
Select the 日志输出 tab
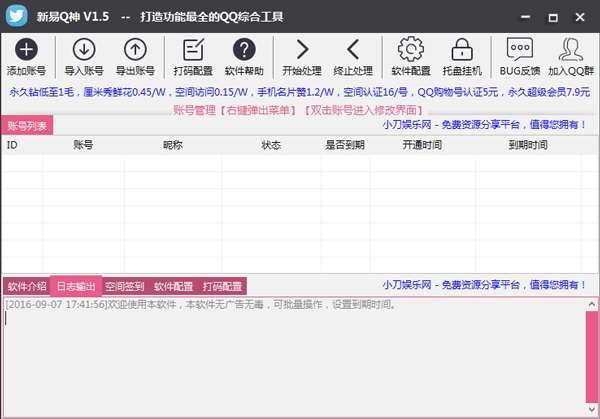[76, 286]
